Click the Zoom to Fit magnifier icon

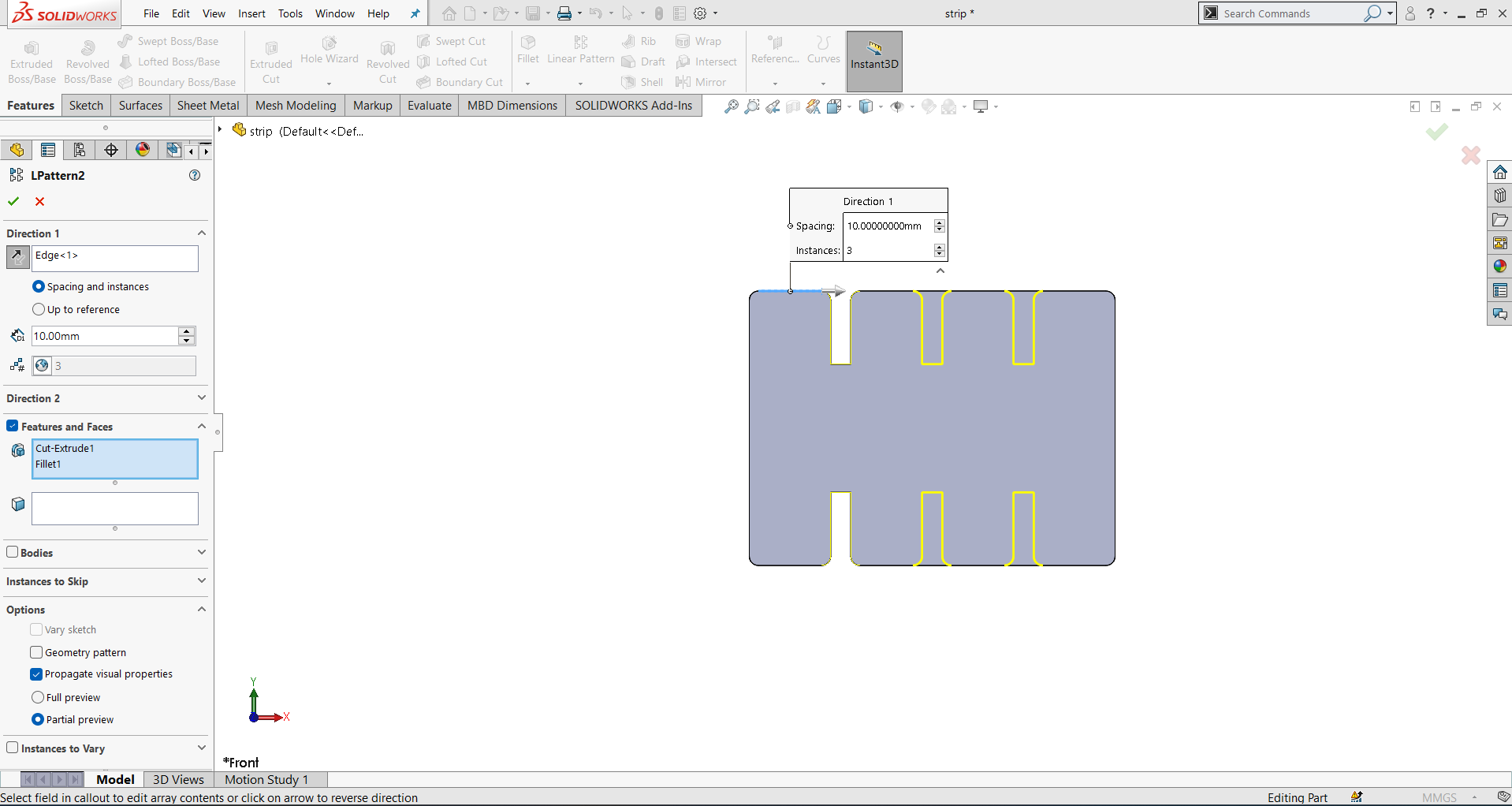[732, 106]
